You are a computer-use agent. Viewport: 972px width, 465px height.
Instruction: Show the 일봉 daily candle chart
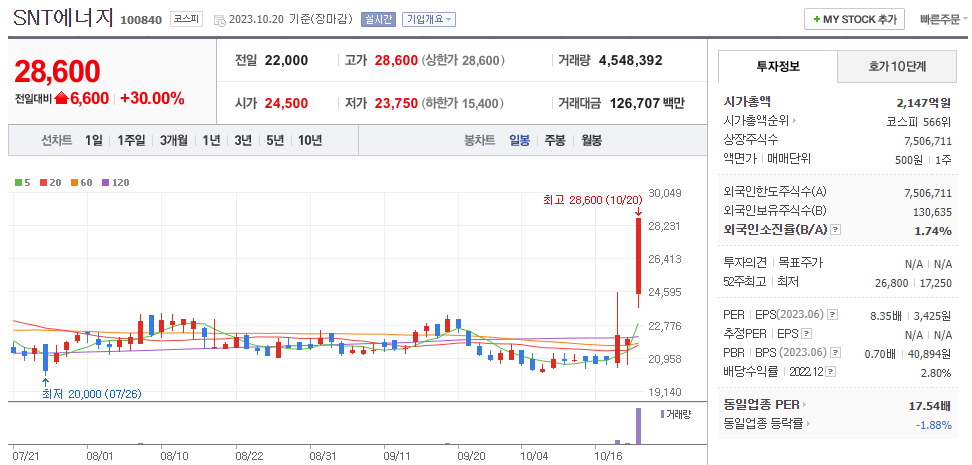[519, 140]
